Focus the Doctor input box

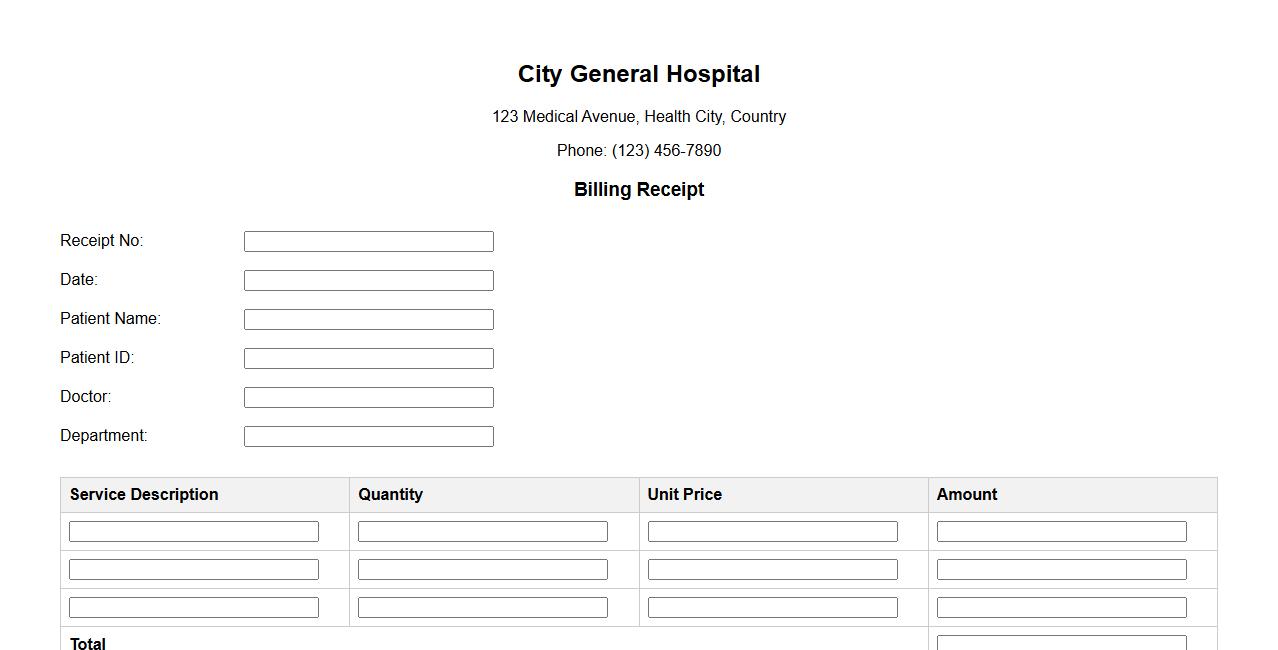[x=368, y=397]
